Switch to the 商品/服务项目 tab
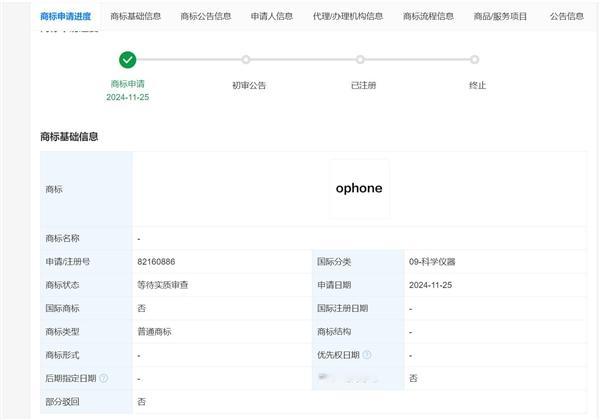 500,16
